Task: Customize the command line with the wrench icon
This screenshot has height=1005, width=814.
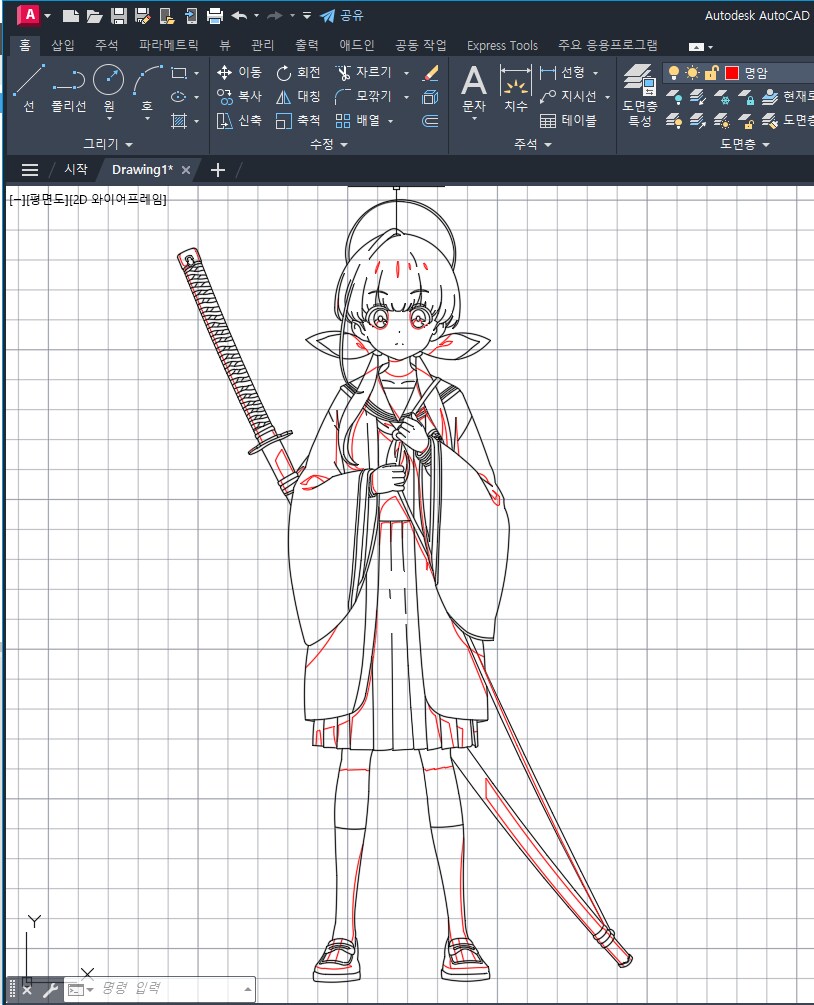Action: tap(51, 990)
